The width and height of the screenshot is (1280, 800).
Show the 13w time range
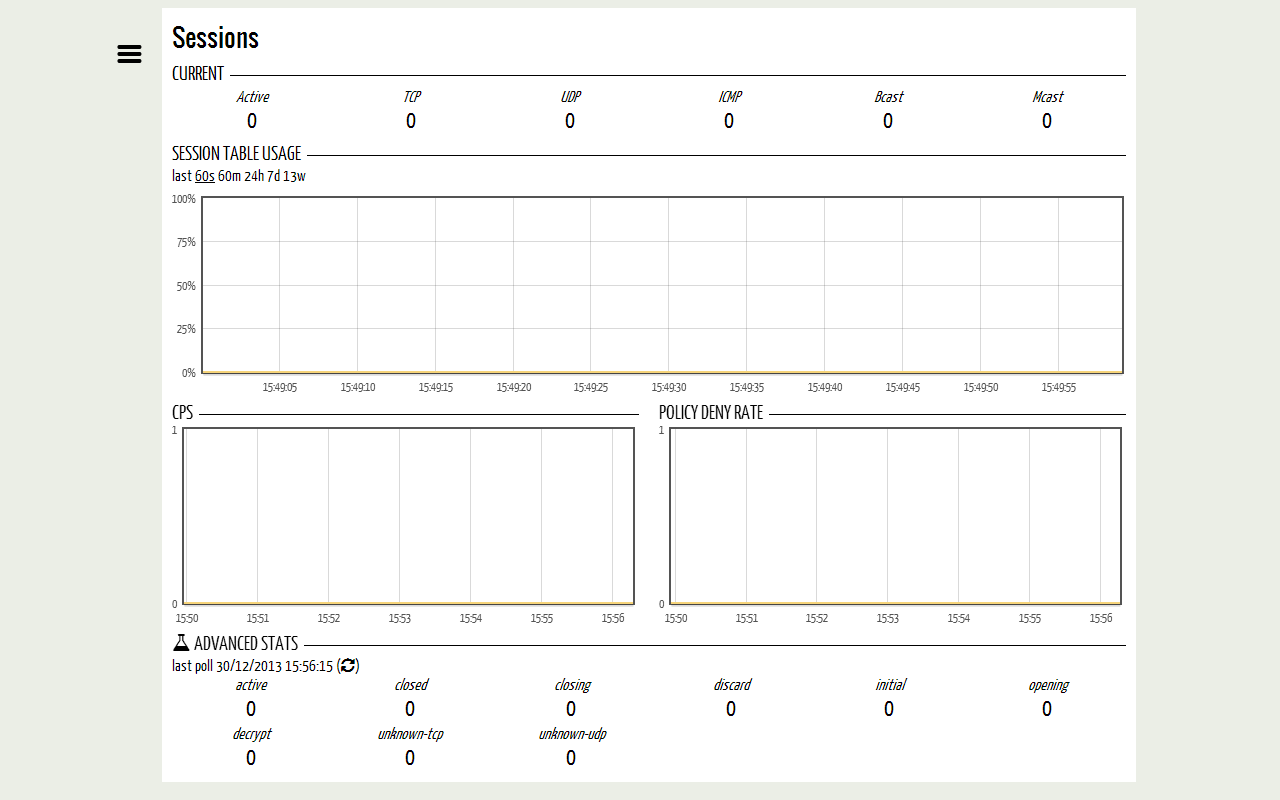point(294,176)
